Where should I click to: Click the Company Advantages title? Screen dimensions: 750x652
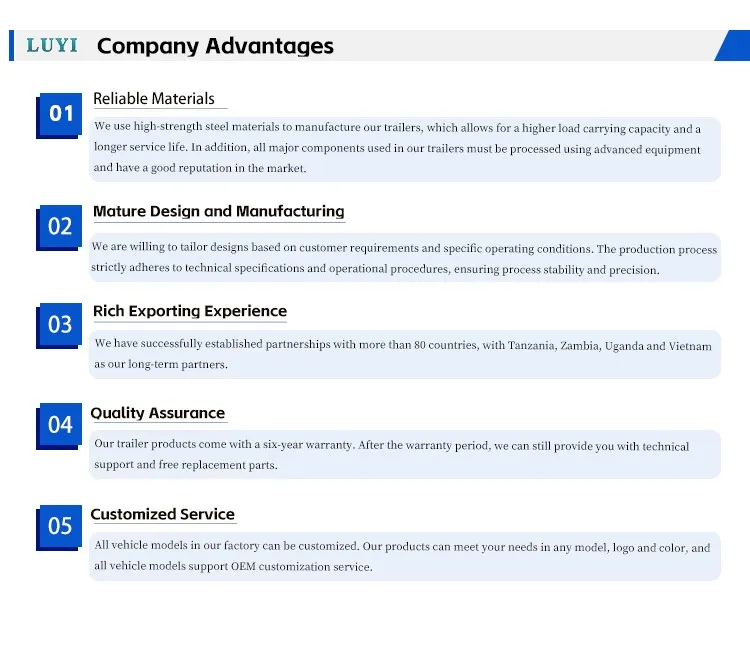click(x=215, y=46)
